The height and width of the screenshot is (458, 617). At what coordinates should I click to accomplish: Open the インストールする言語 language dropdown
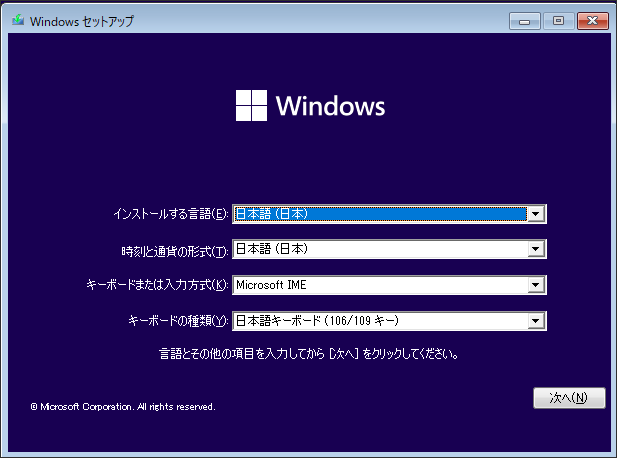389,214
